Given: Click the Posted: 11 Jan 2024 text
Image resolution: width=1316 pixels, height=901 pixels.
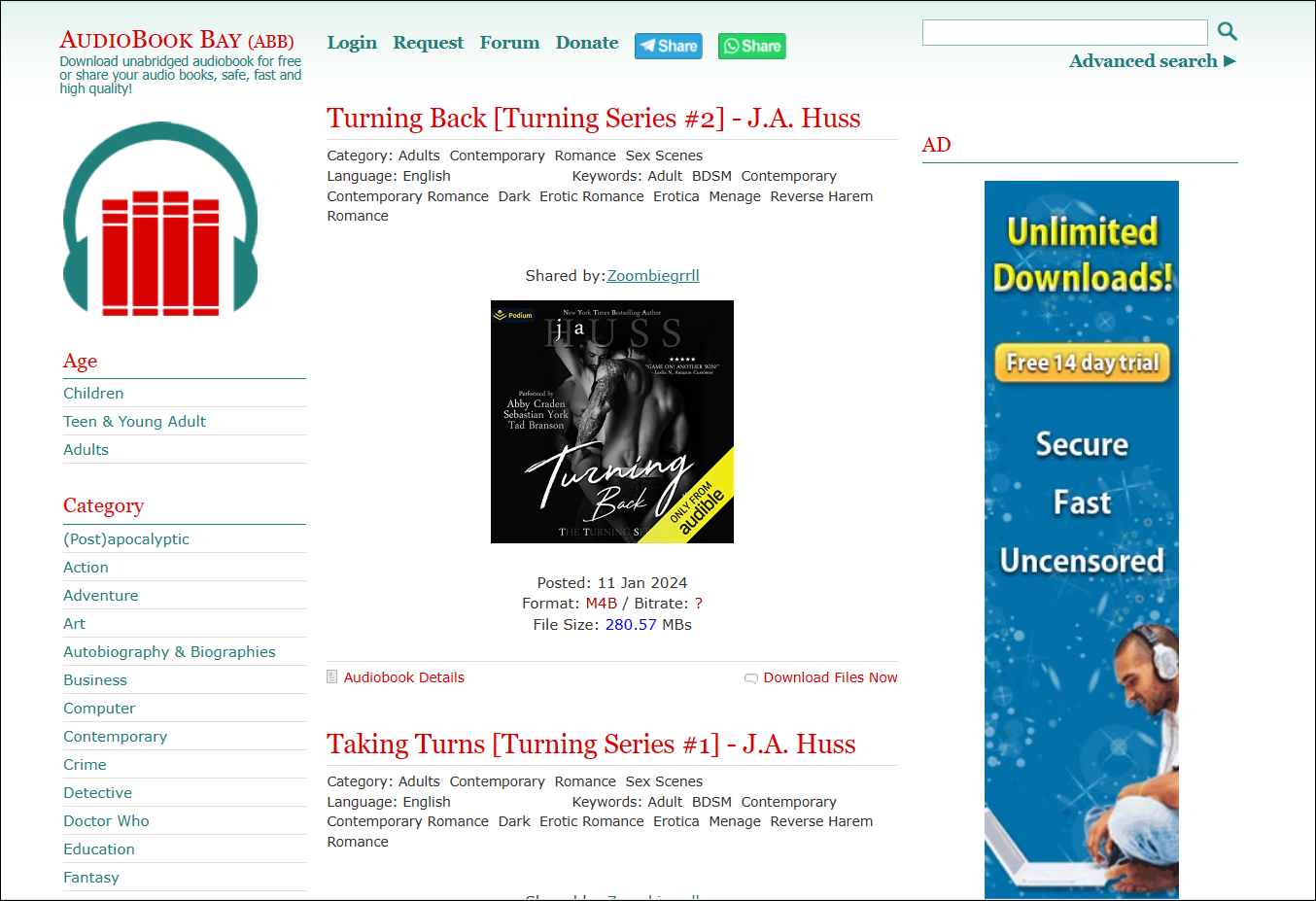Looking at the screenshot, I should tap(612, 583).
